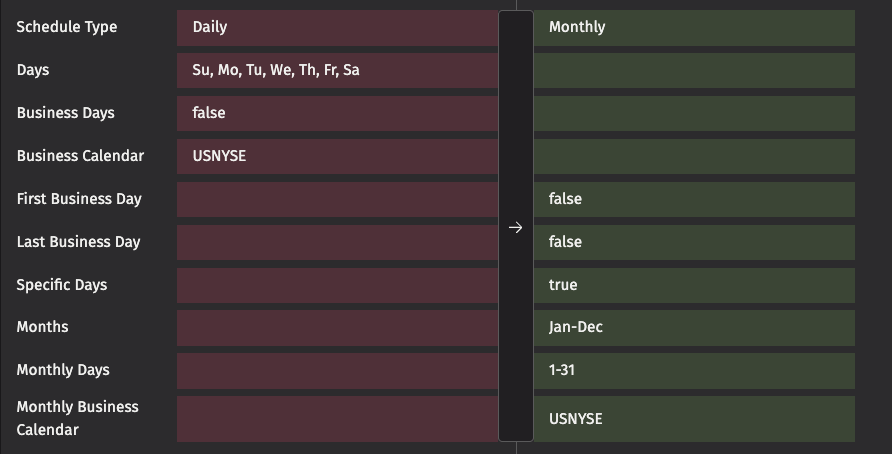Click the First Business Day row label

(x=79, y=199)
